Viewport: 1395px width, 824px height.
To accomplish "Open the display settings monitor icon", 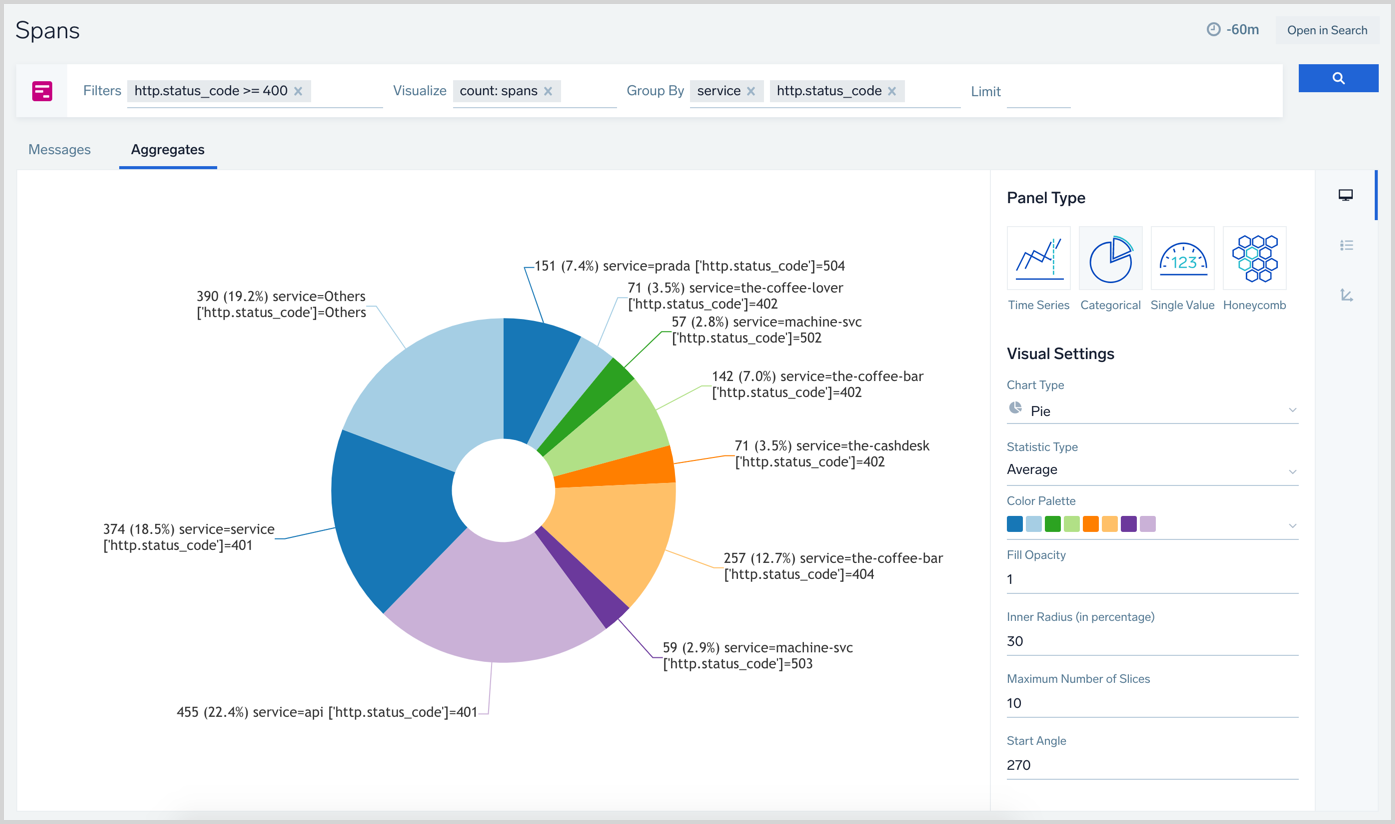I will (1346, 195).
